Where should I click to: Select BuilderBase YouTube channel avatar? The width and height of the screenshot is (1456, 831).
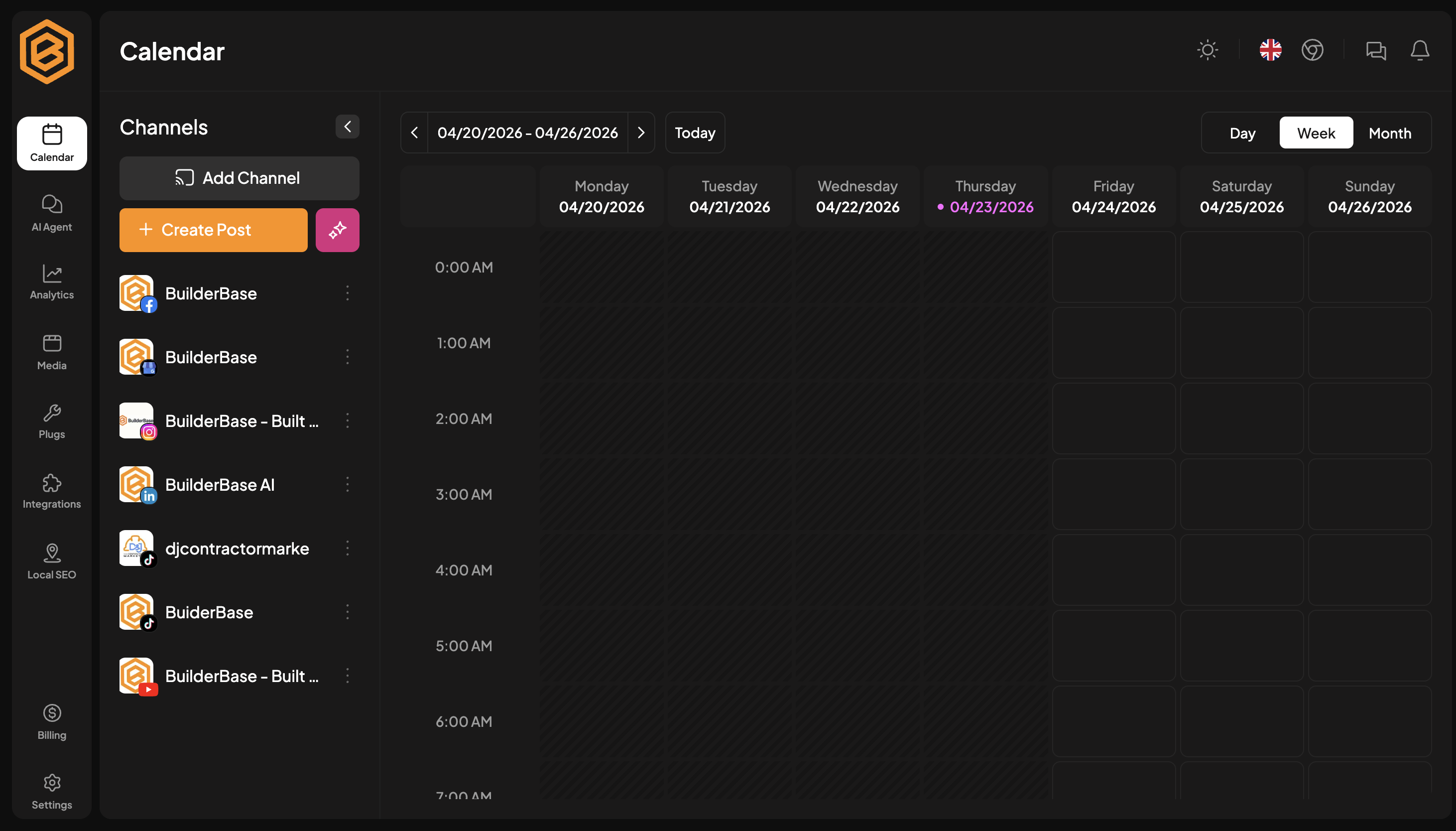point(137,677)
